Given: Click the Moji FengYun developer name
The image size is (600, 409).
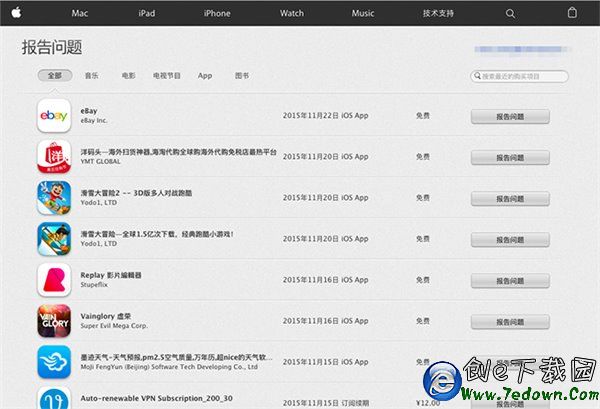Looking at the screenshot, I should click(169, 367).
